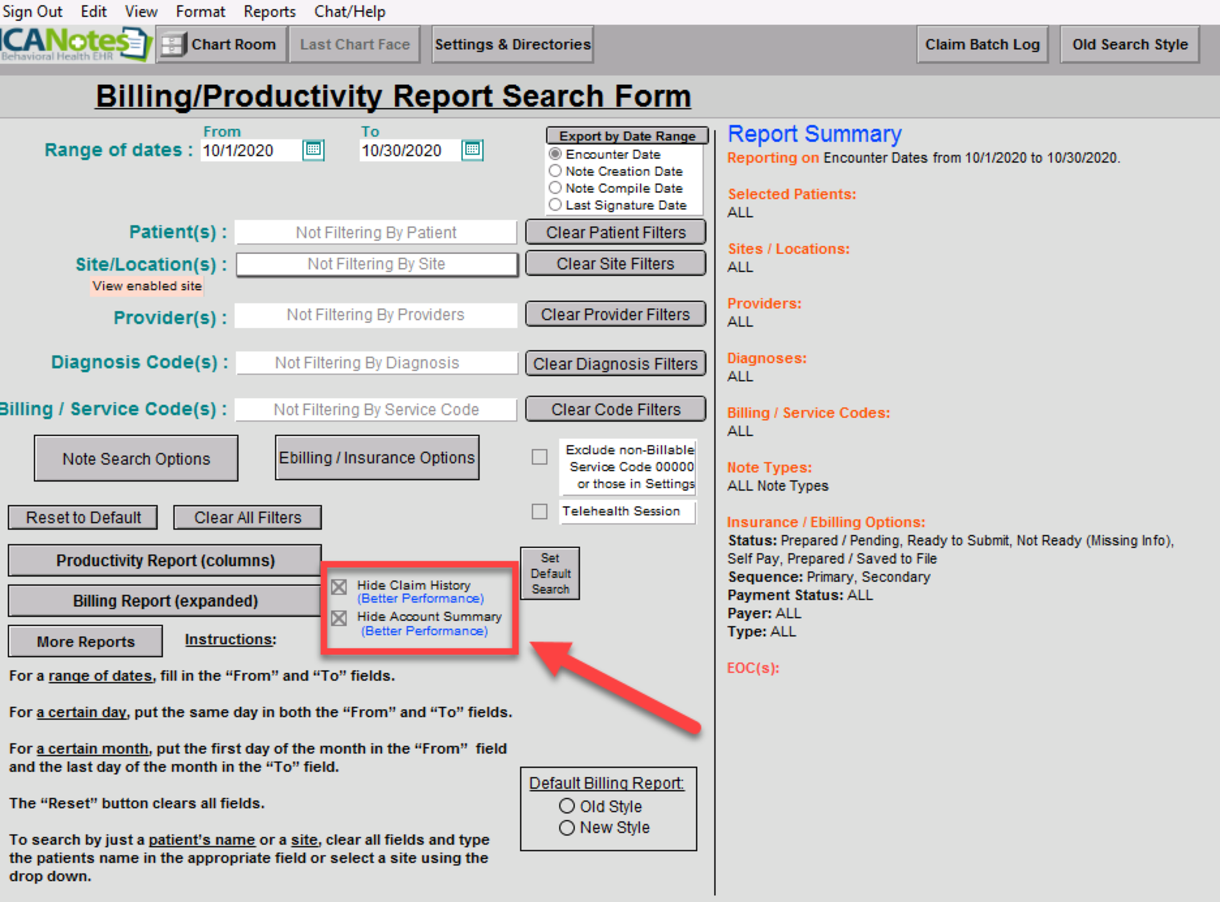Run Billing Report (expanded)
Image resolution: width=1220 pixels, height=902 pixels.
point(165,601)
